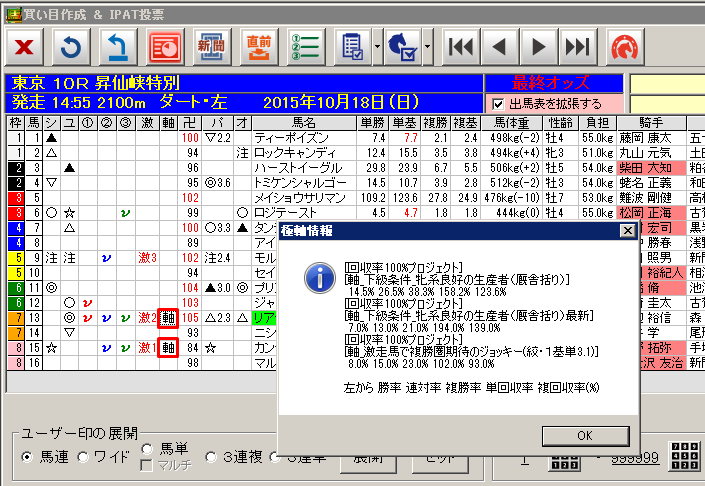Click horse name ロックキャンディ

(294, 153)
